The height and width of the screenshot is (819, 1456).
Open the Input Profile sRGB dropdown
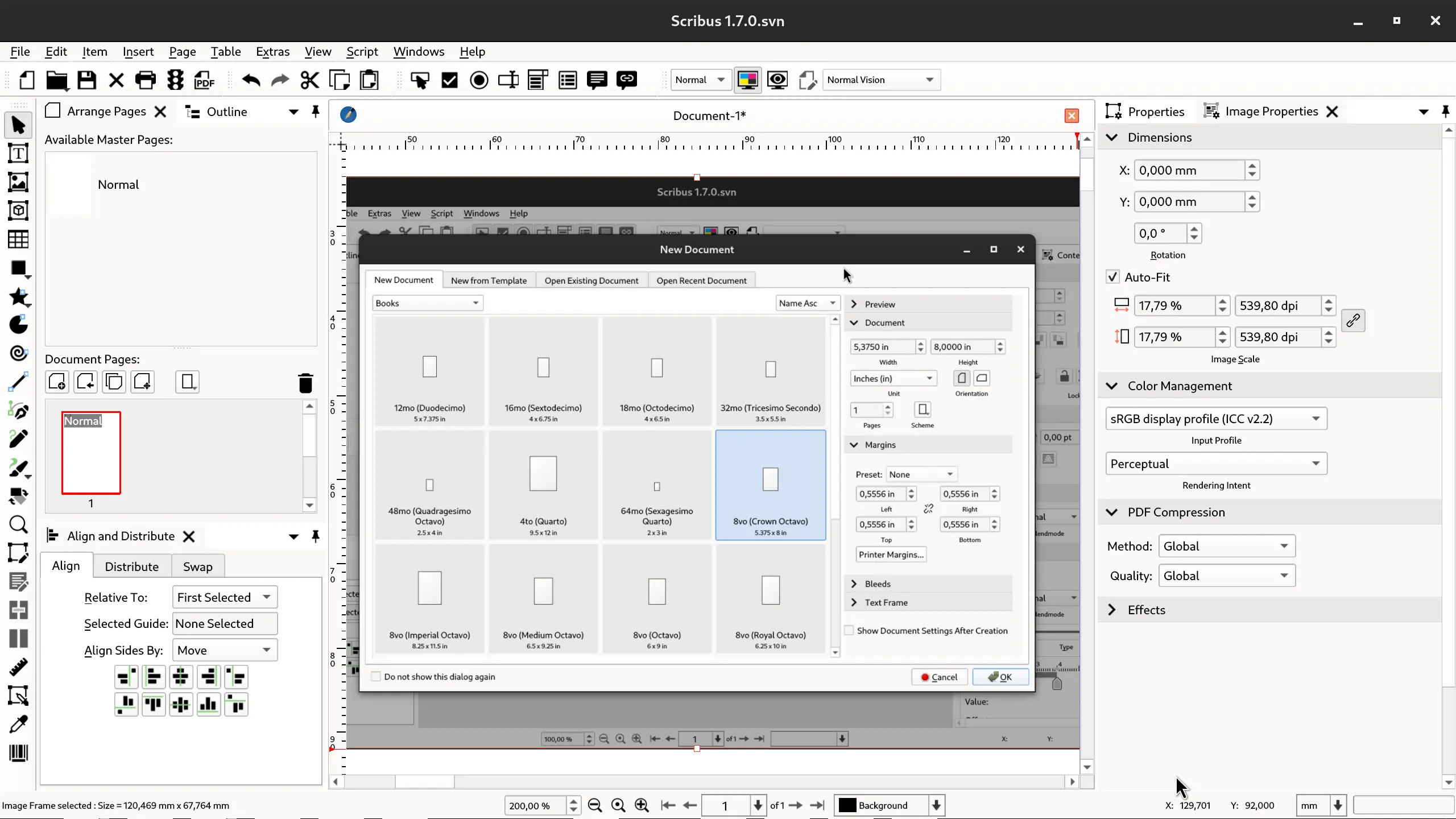pyautogui.click(x=1216, y=419)
